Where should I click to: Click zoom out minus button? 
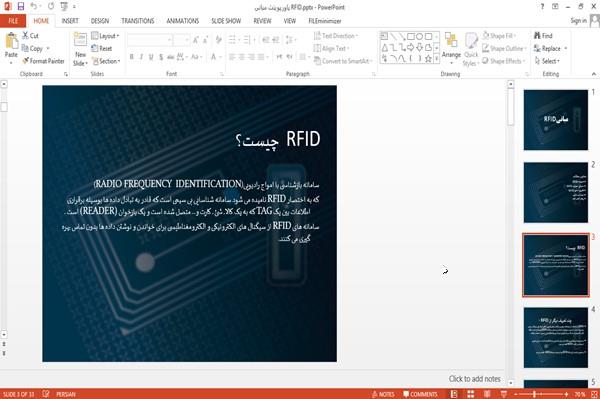coord(516,394)
